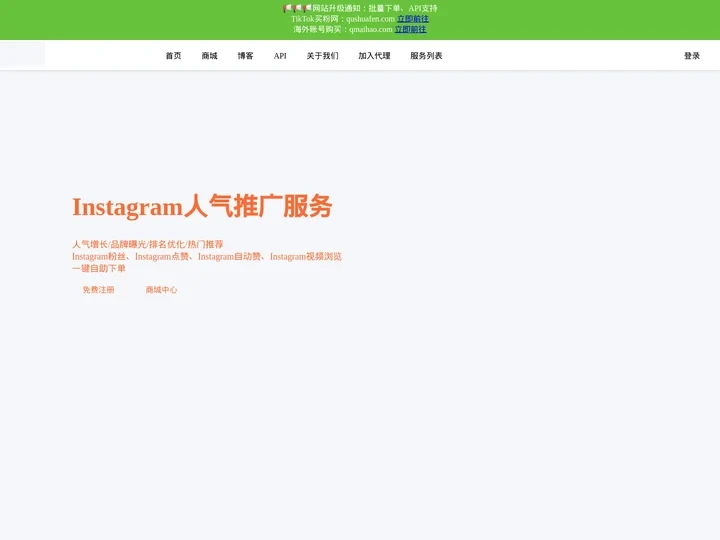This screenshot has width=720, height=540.
Task: Click the 免费注册 button
Action: [98, 290]
